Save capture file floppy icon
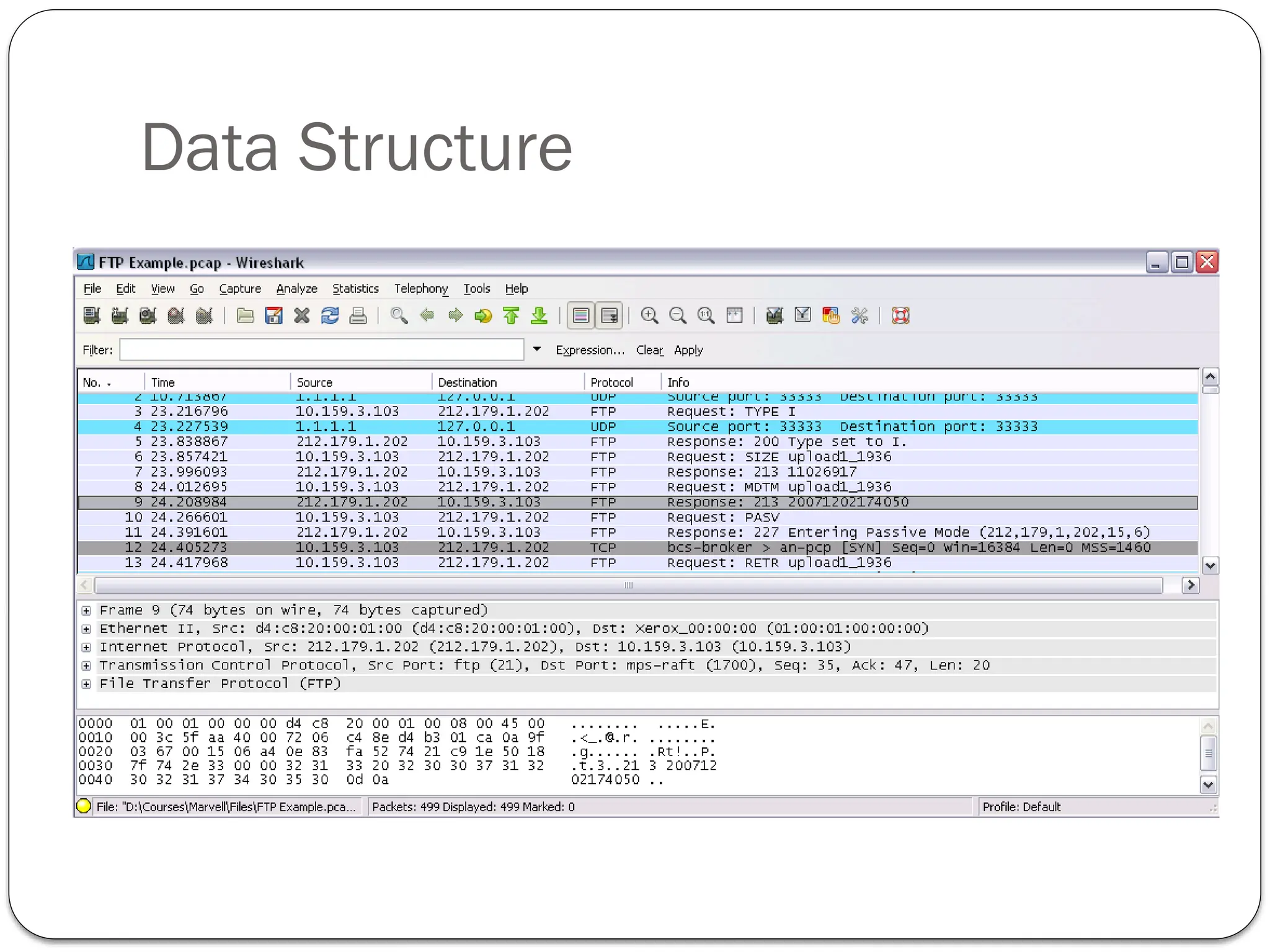 point(273,315)
